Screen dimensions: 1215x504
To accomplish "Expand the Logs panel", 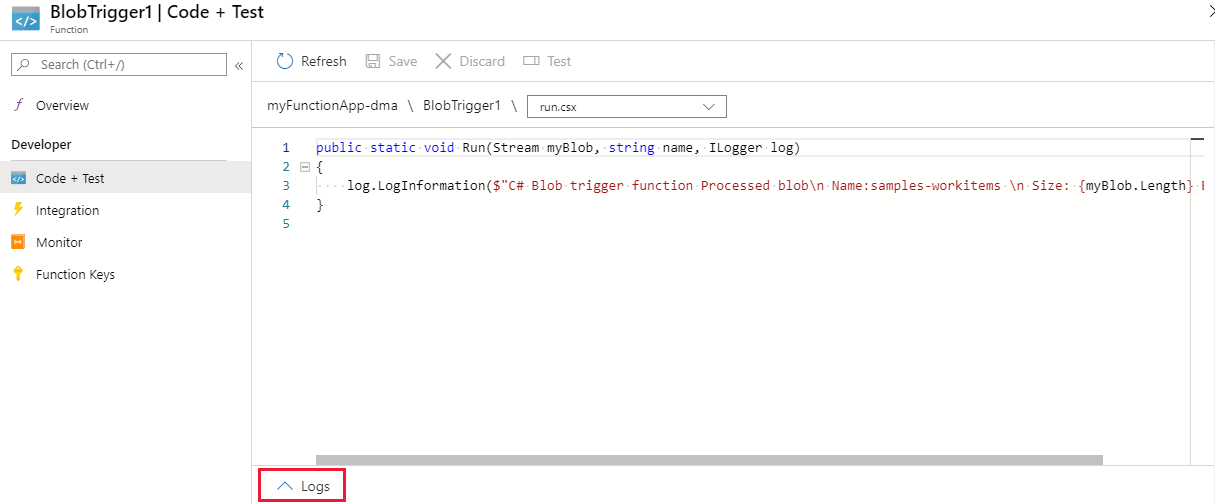I will 303,486.
